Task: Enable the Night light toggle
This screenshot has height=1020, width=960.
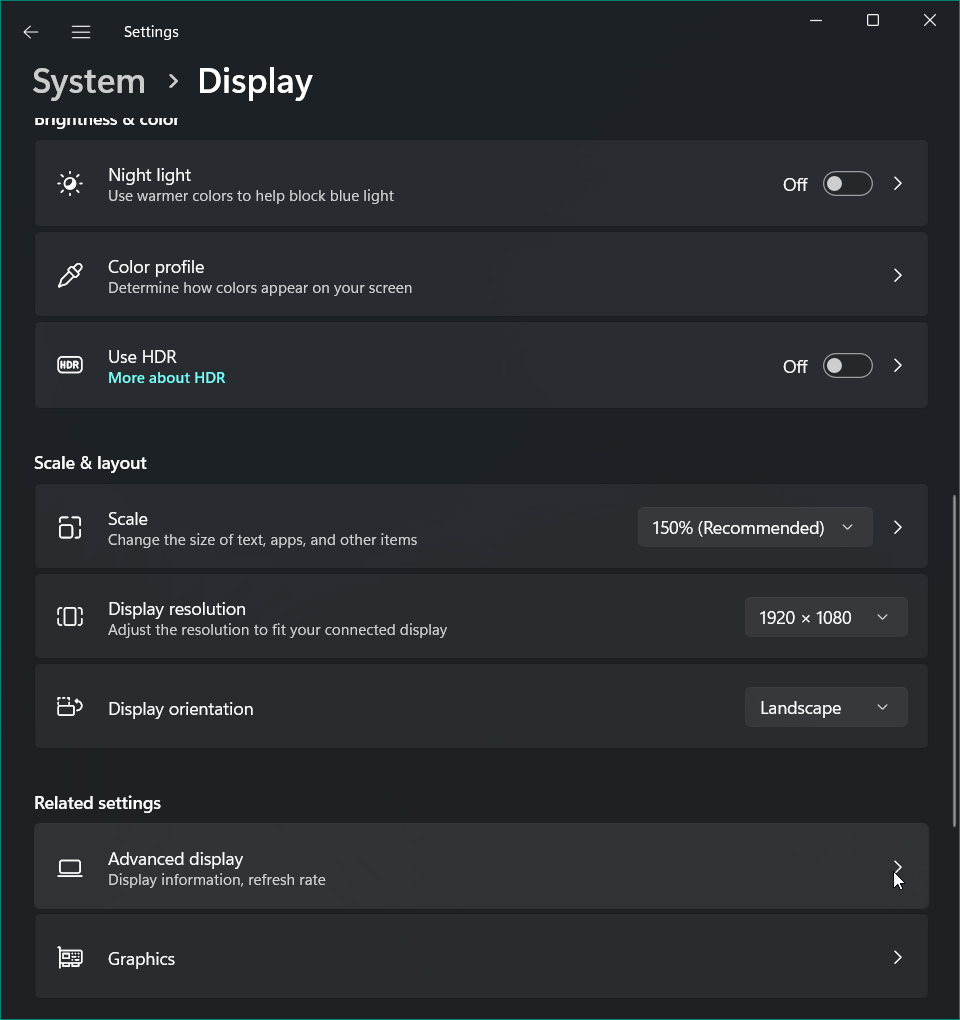Action: 847,183
